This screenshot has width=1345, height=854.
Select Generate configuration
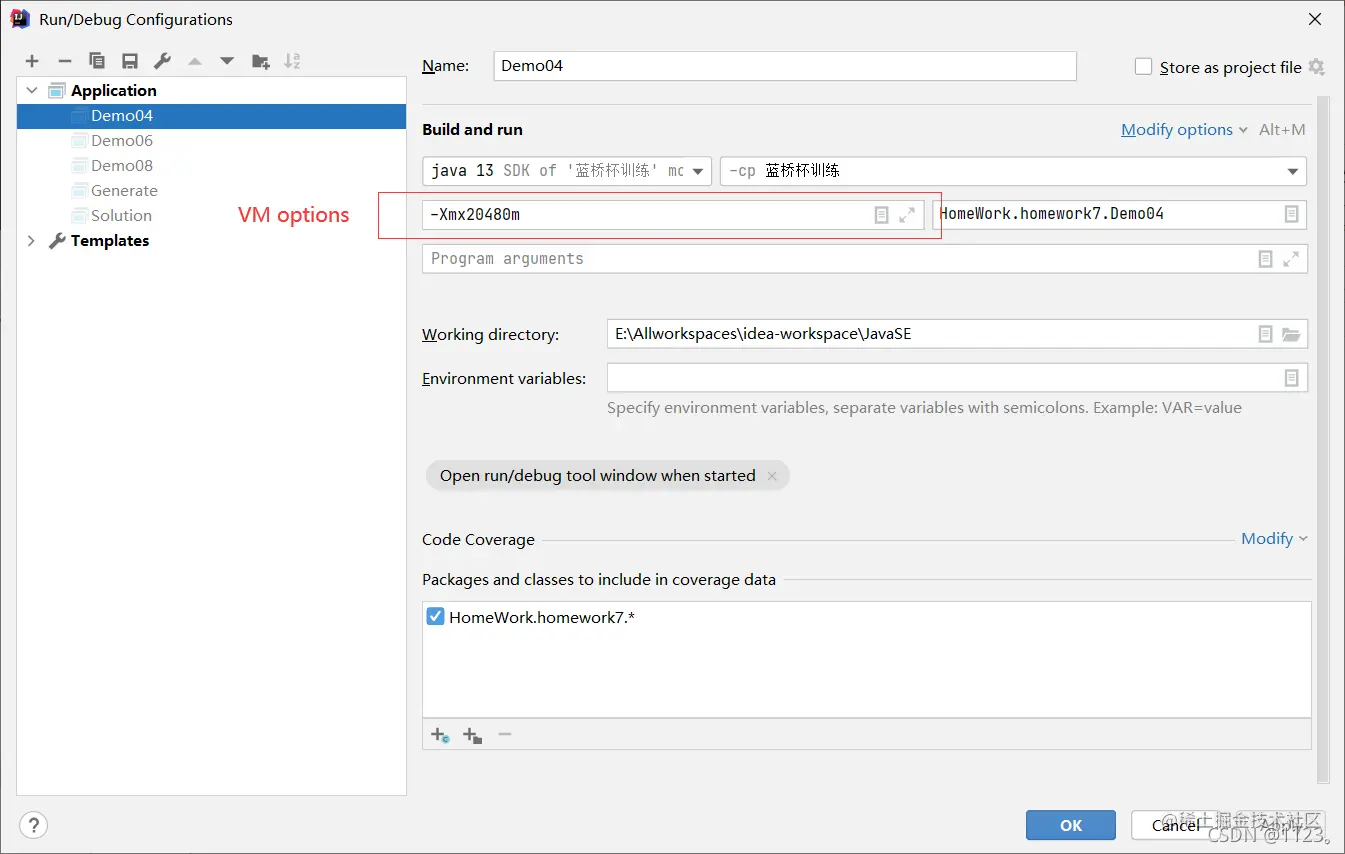click(211, 190)
